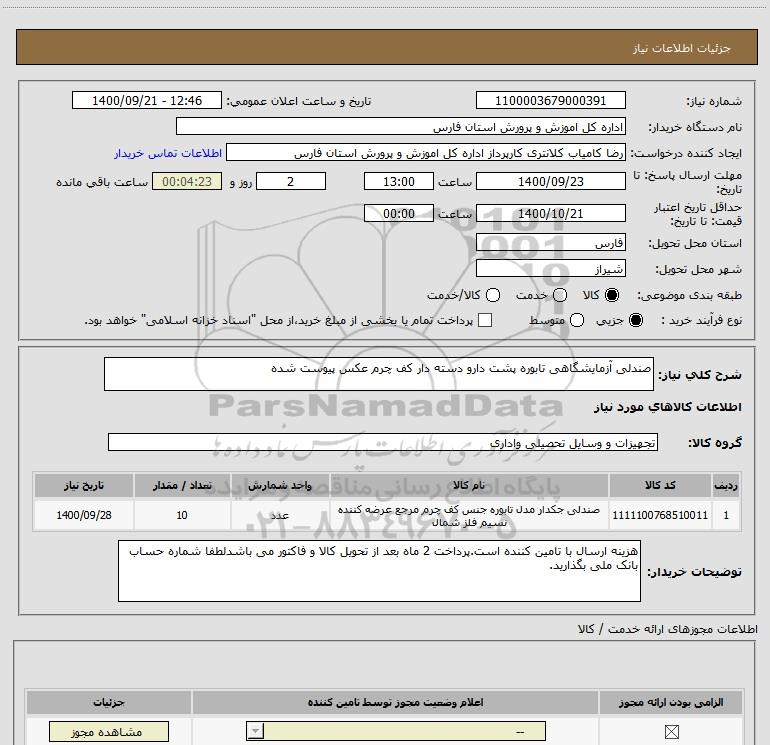The width and height of the screenshot is (770, 745).
Task: Click the need date cell 1400/09/28
Action: tap(84, 515)
